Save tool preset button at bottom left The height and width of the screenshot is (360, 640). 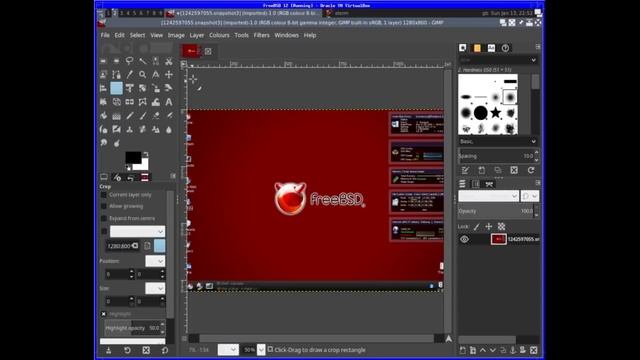point(109,350)
